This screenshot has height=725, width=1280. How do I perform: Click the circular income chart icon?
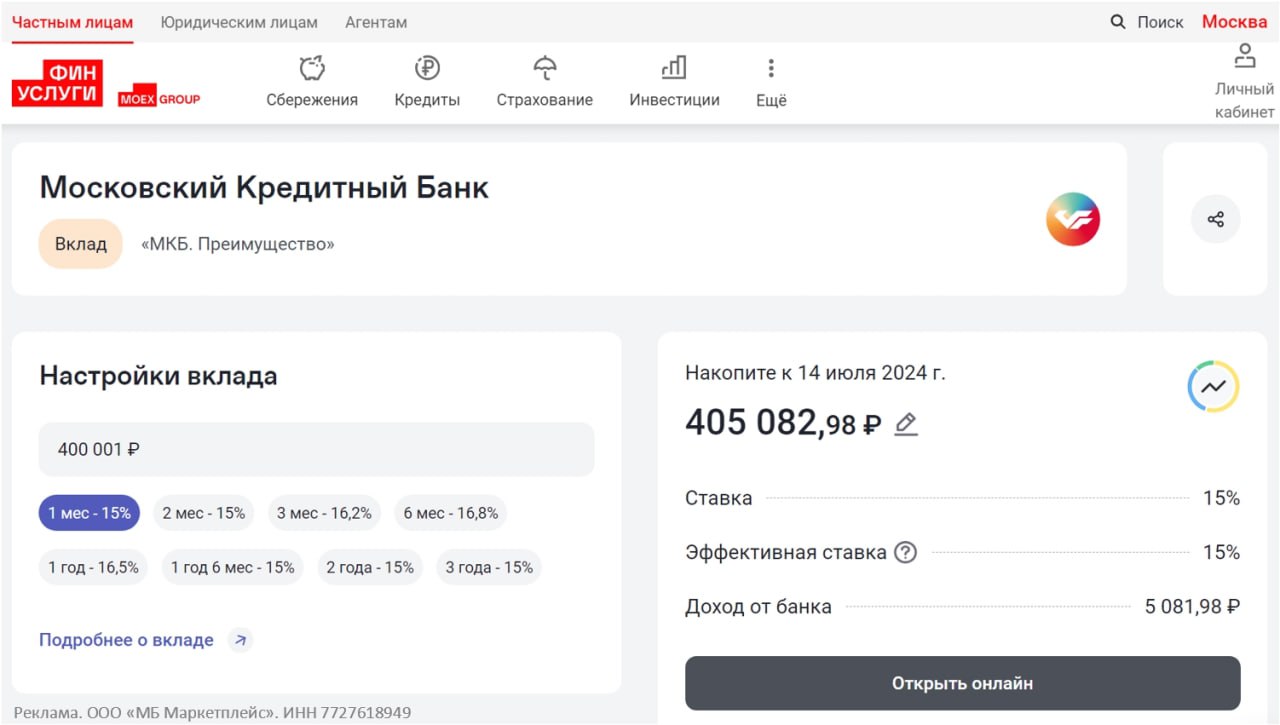tap(1213, 387)
